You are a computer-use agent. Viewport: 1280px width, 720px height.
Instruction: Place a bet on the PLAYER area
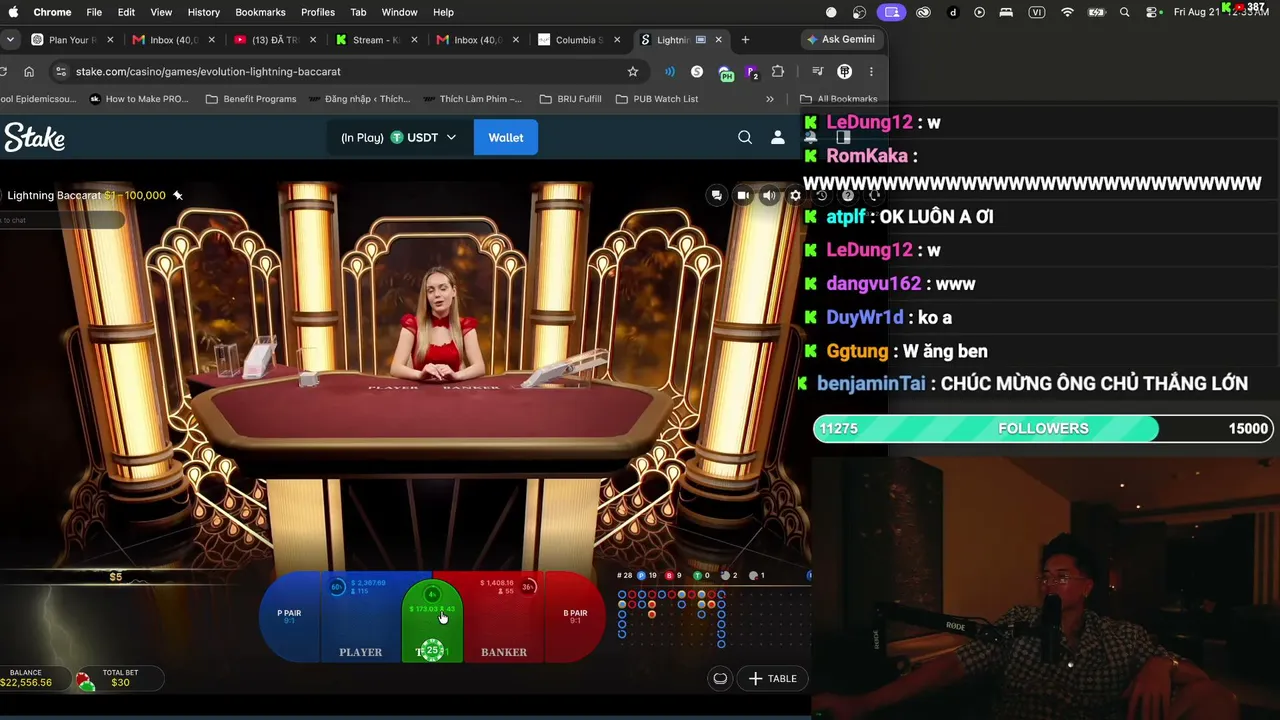[x=361, y=617]
